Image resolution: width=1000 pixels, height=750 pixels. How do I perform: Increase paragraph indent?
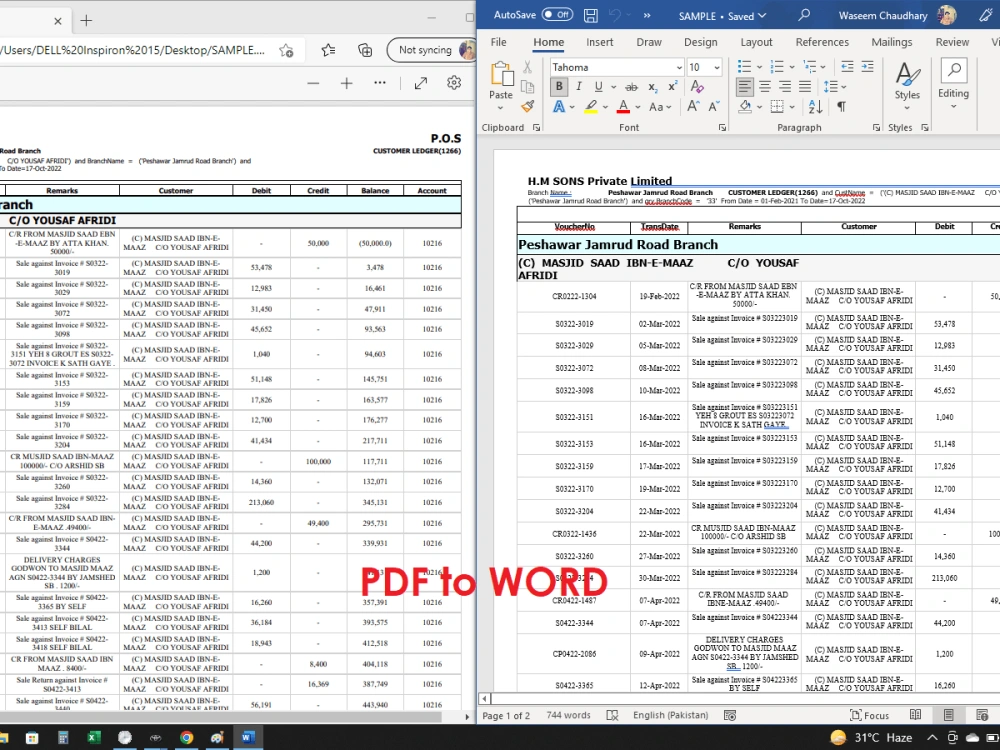(867, 67)
